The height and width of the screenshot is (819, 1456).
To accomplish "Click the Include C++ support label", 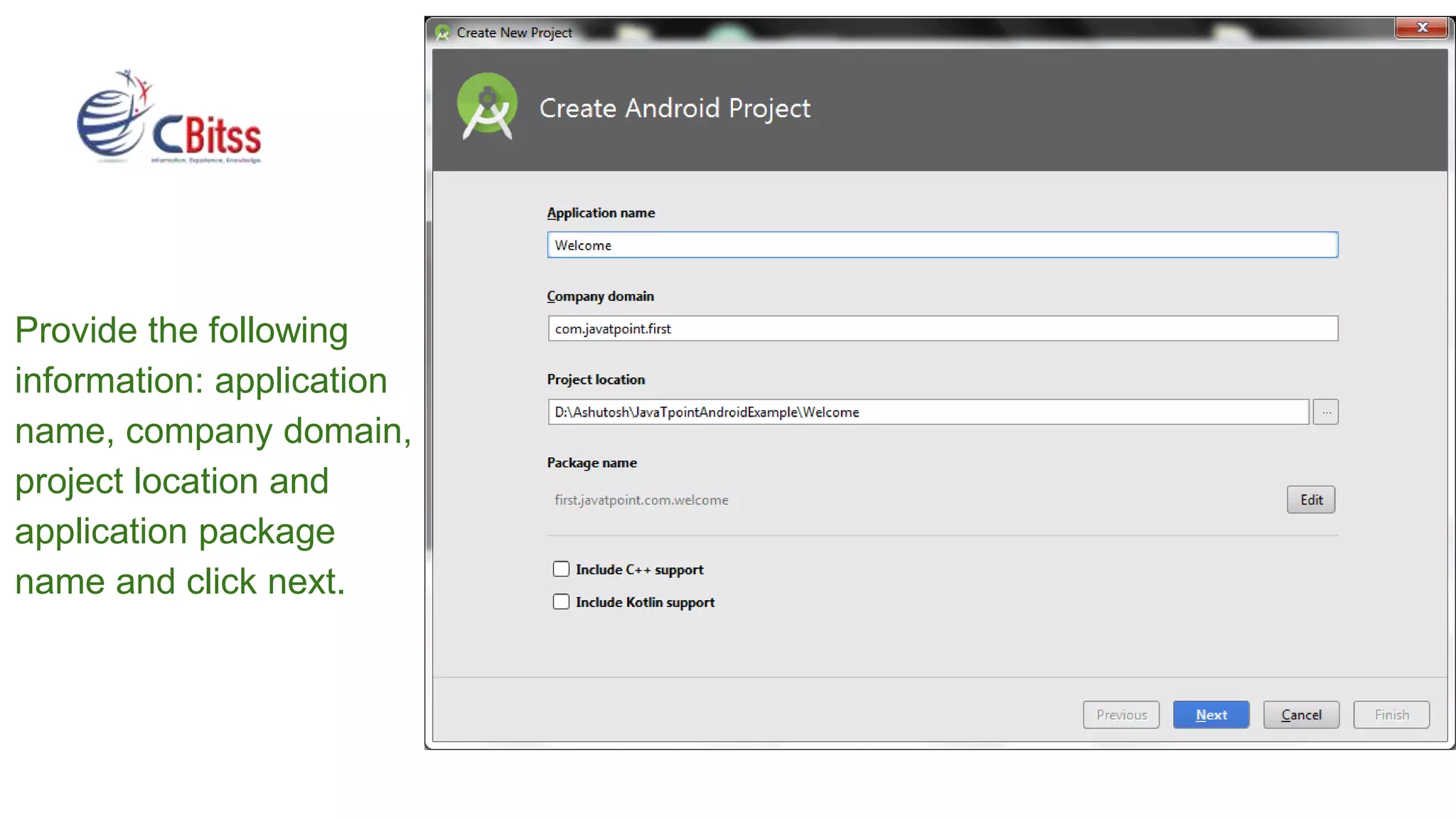I will 639,570.
